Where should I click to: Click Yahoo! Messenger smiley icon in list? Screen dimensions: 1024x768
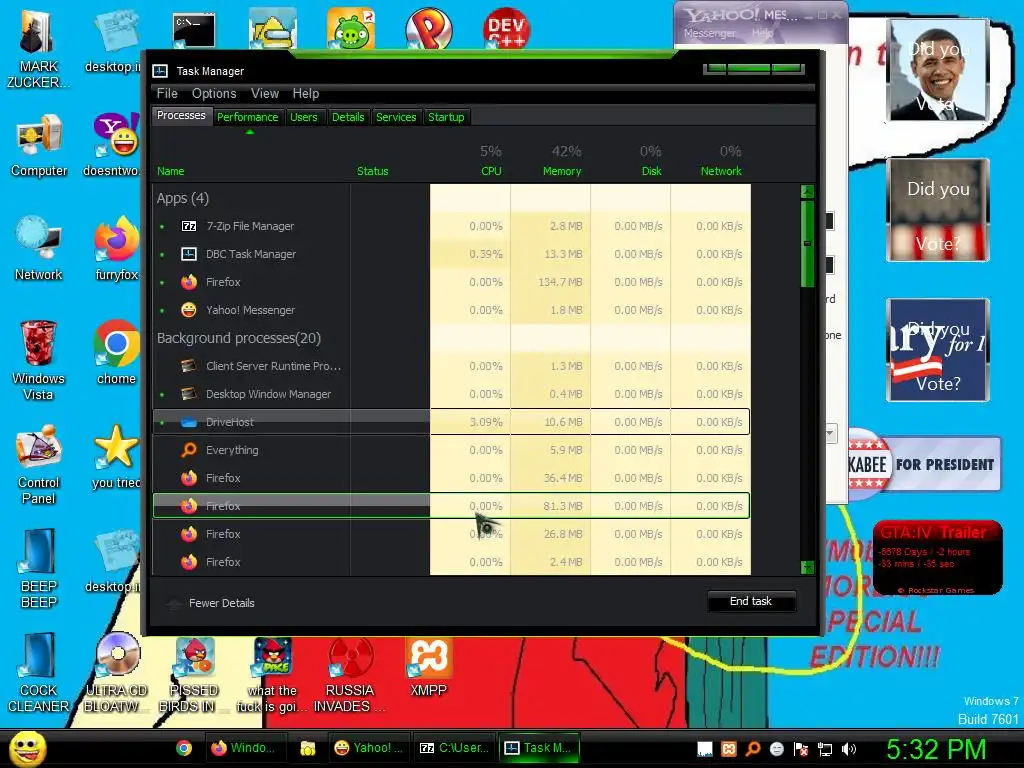[189, 310]
